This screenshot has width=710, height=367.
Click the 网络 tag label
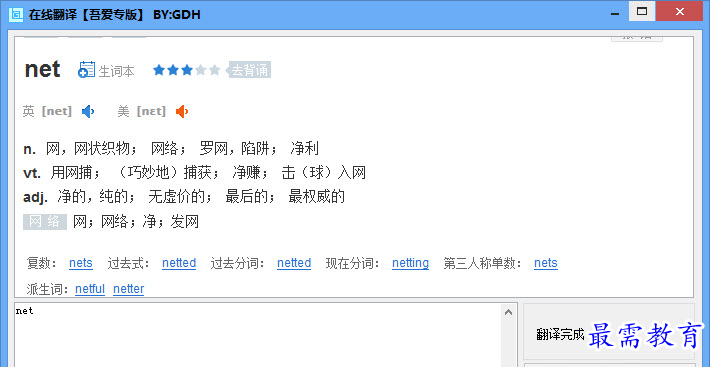(x=45, y=222)
